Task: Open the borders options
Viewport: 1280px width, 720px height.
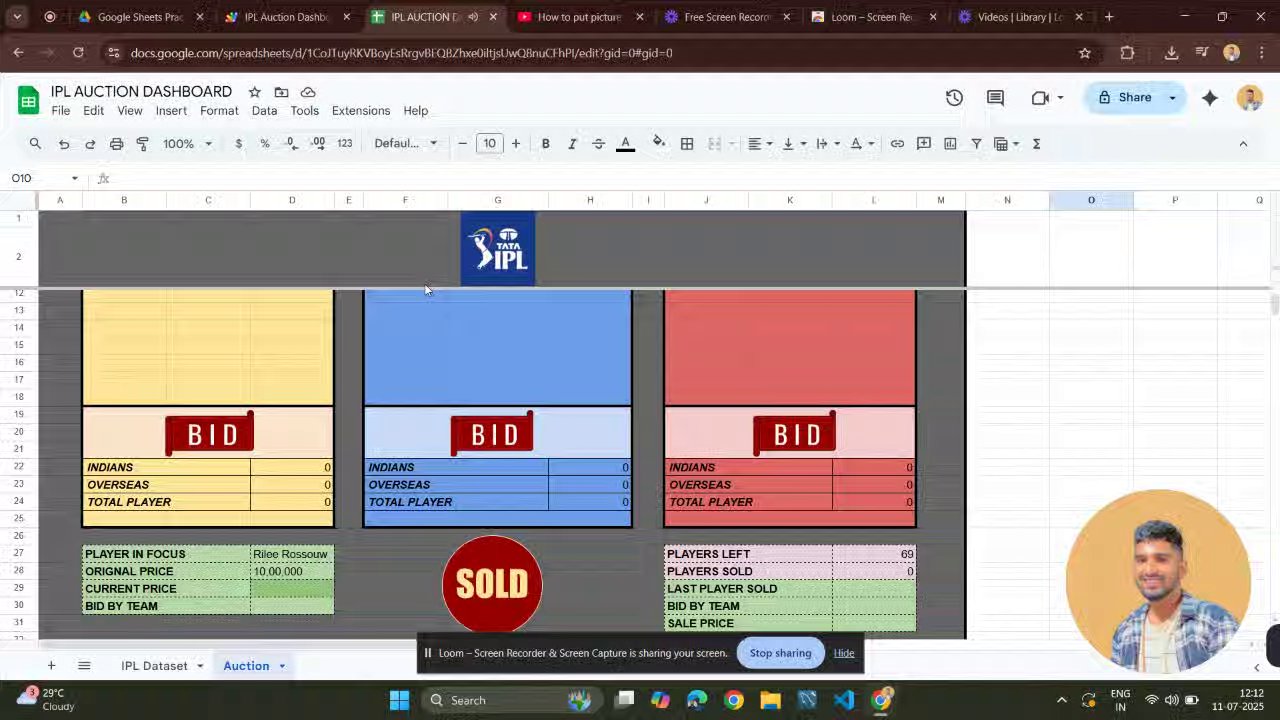Action: click(x=687, y=144)
